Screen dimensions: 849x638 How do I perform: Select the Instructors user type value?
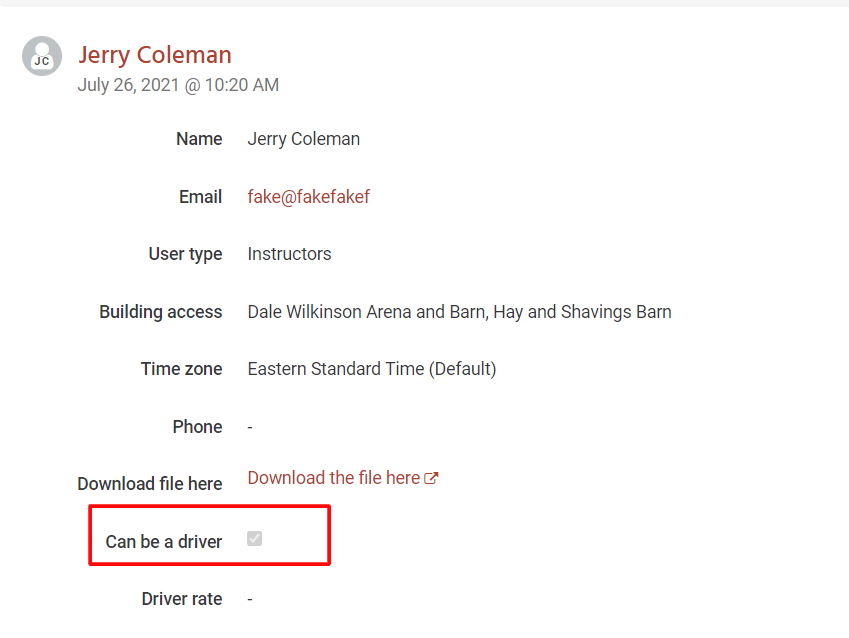pos(290,254)
